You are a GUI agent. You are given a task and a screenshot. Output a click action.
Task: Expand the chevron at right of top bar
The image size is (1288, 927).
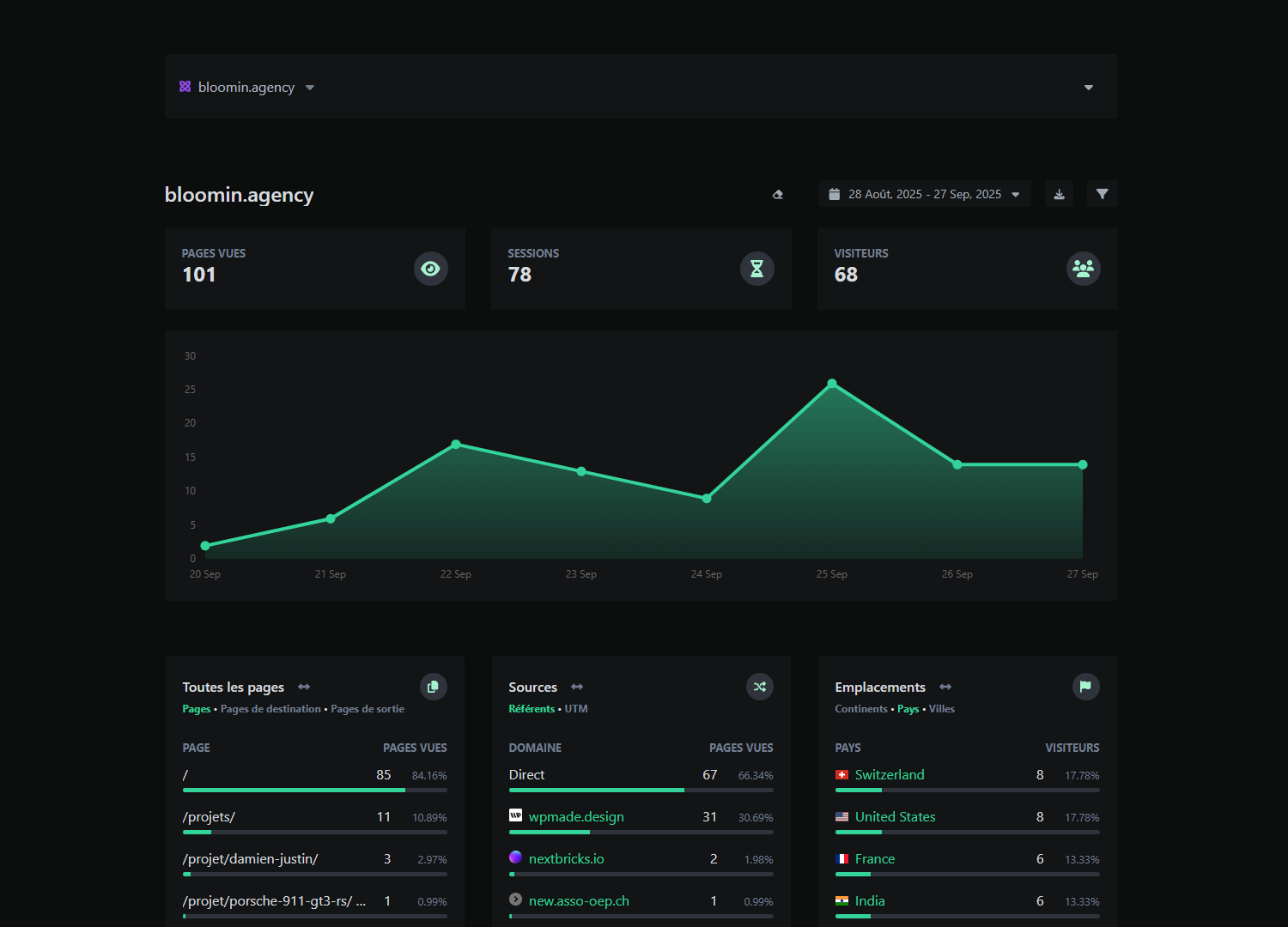tap(1088, 88)
